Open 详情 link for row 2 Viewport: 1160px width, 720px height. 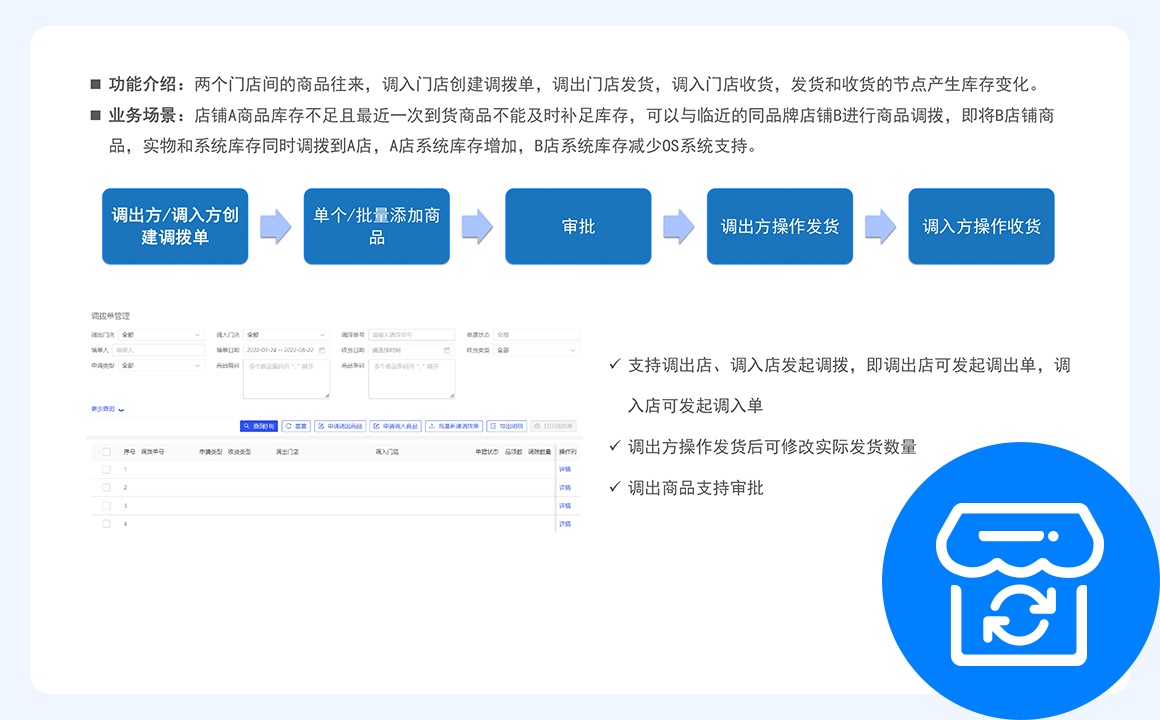[565, 488]
